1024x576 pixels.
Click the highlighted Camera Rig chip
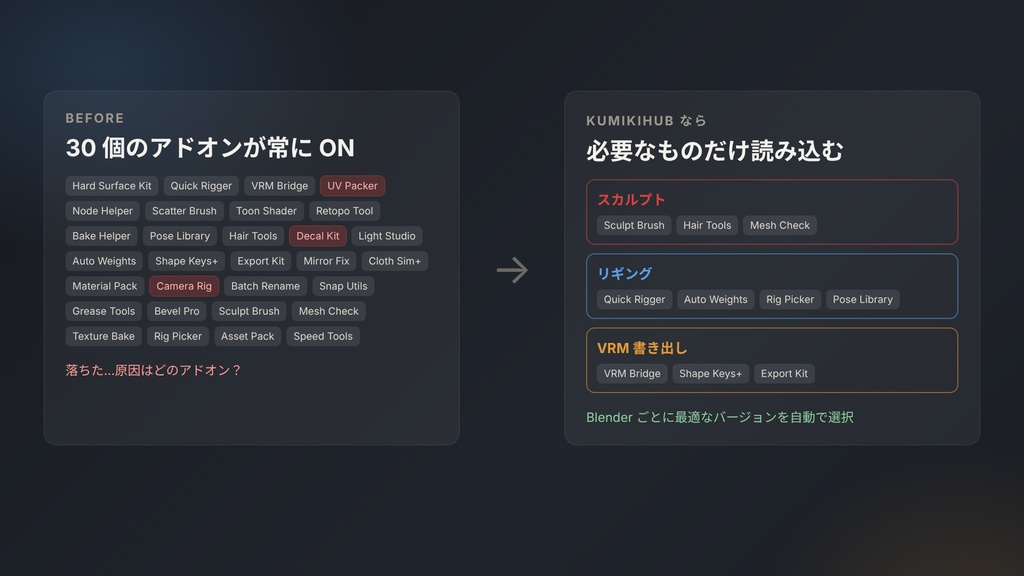[x=184, y=286]
